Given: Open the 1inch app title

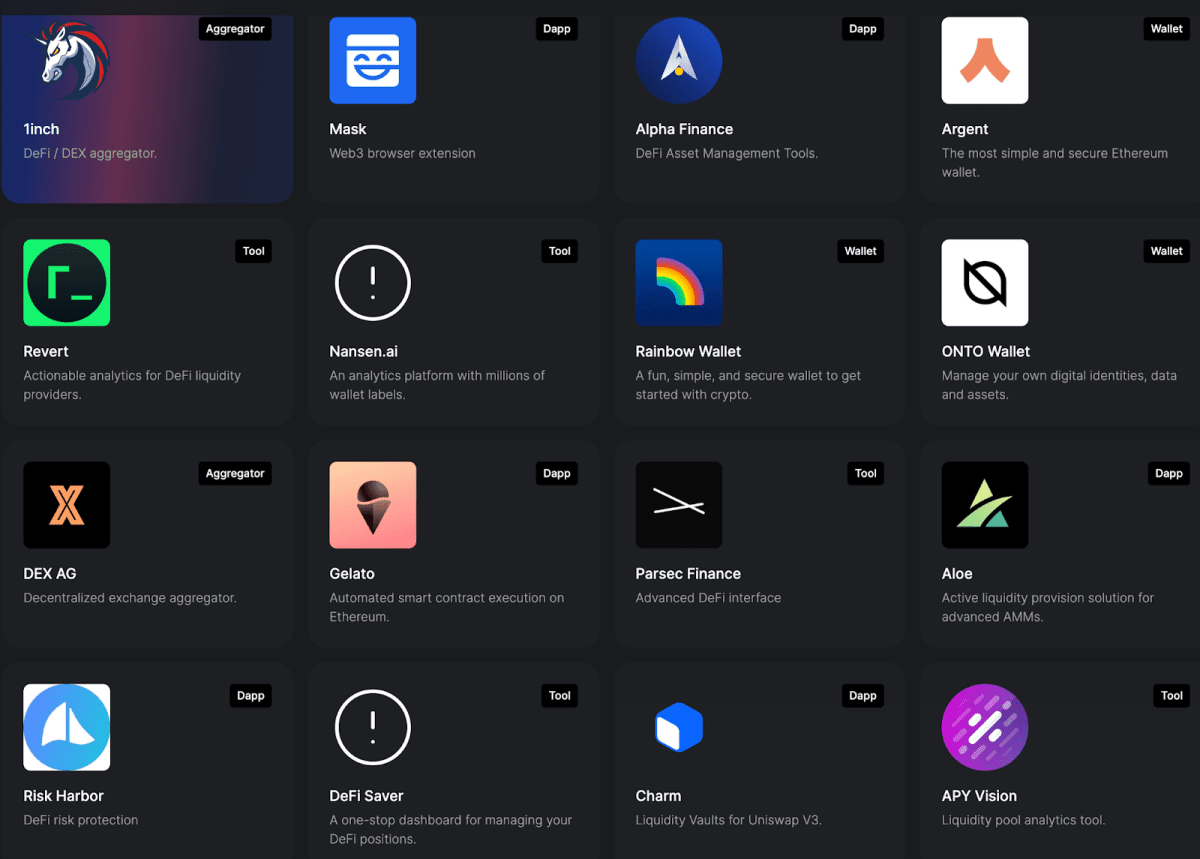Looking at the screenshot, I should click(42, 129).
